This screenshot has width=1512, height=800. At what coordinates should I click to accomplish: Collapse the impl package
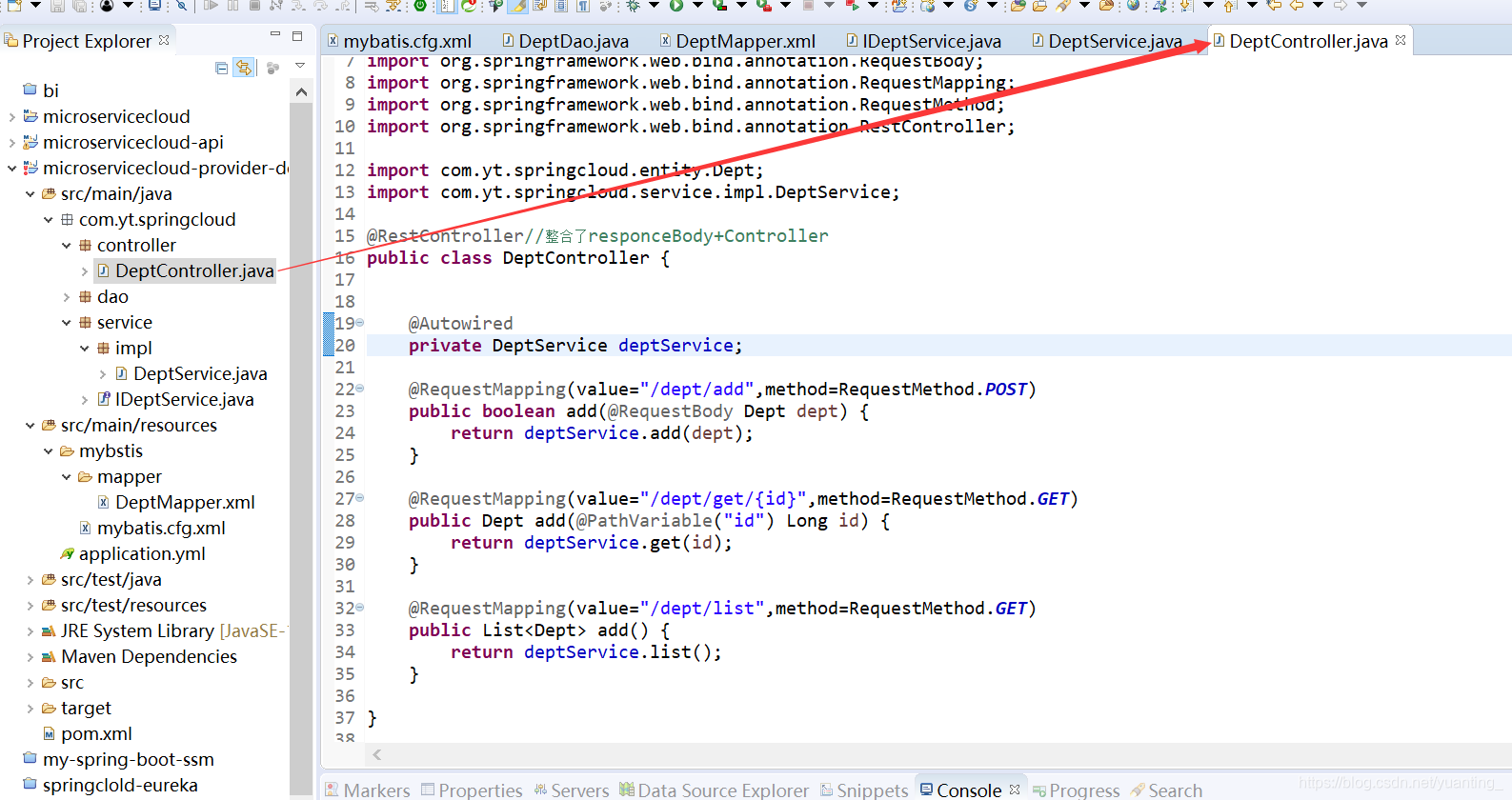84,349
